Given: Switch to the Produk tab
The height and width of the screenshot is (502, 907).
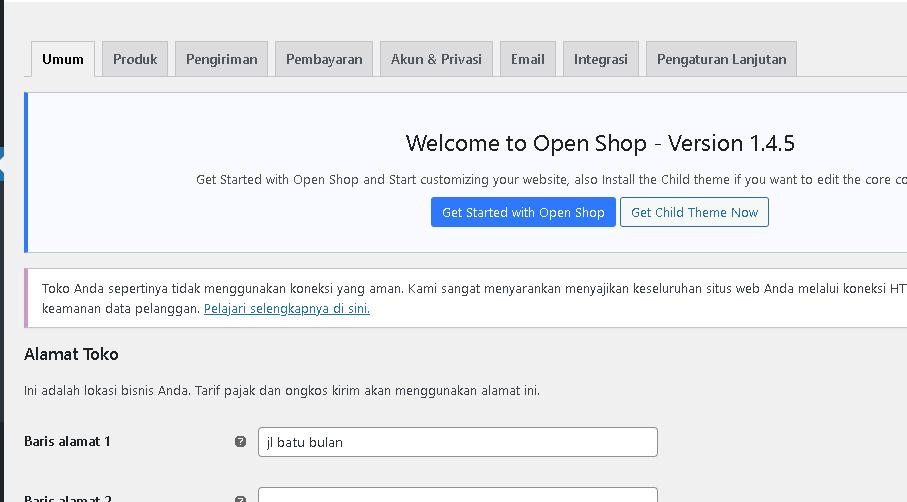Looking at the screenshot, I should (135, 59).
